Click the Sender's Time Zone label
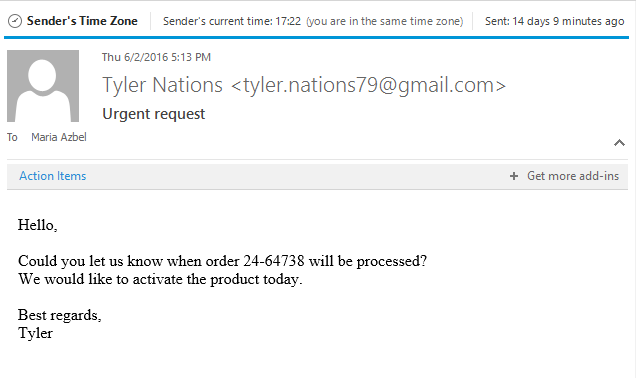 pos(82,21)
